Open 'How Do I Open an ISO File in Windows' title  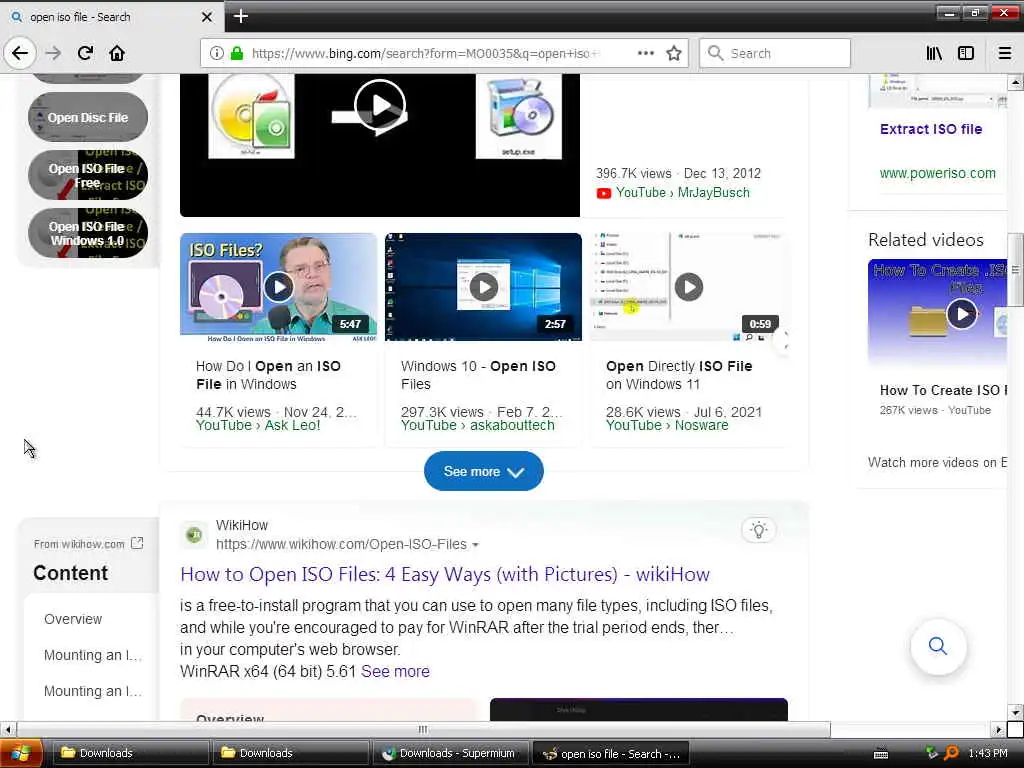tap(268, 375)
